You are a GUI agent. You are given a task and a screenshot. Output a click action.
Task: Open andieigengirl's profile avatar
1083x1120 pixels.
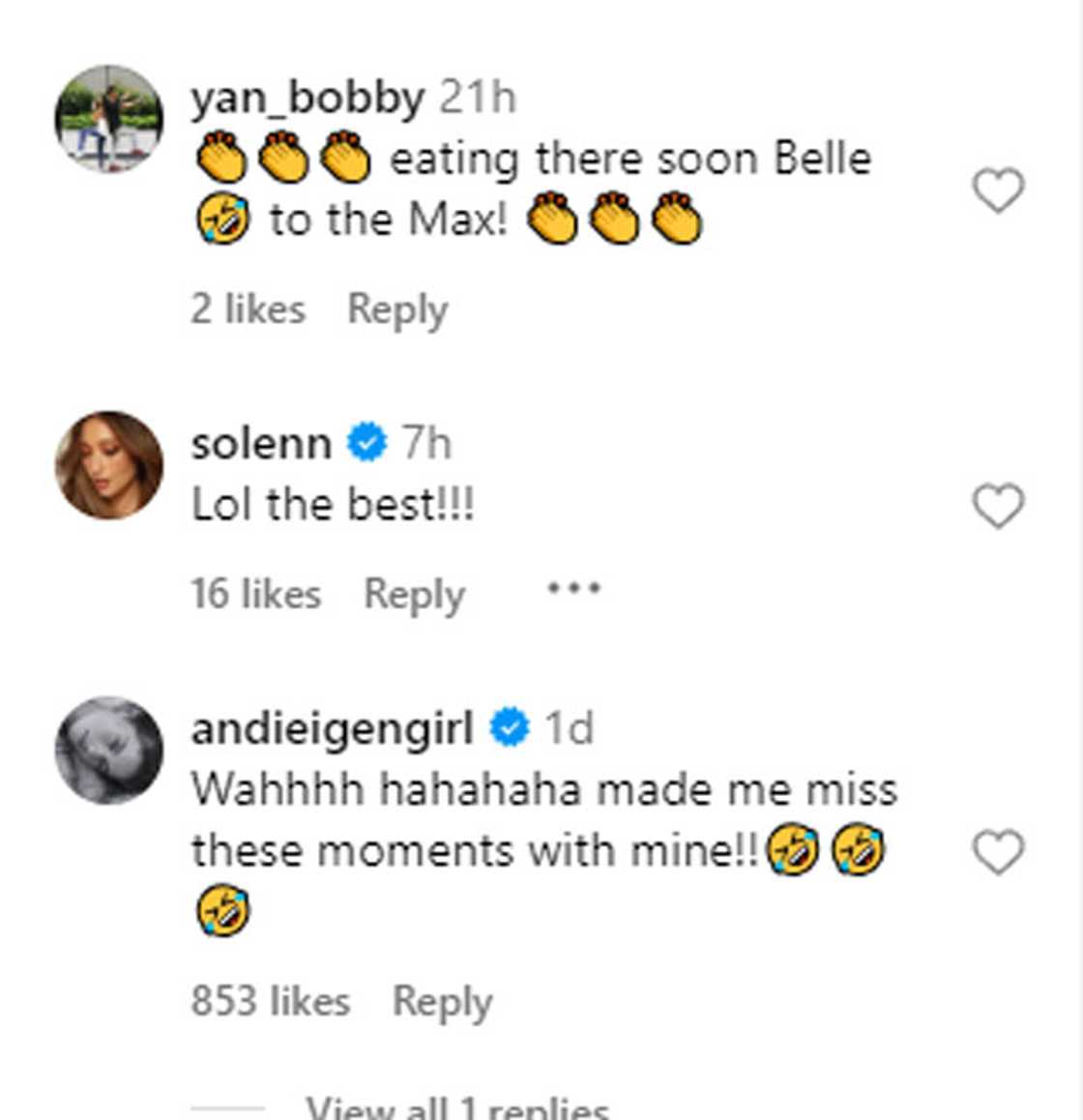click(108, 750)
